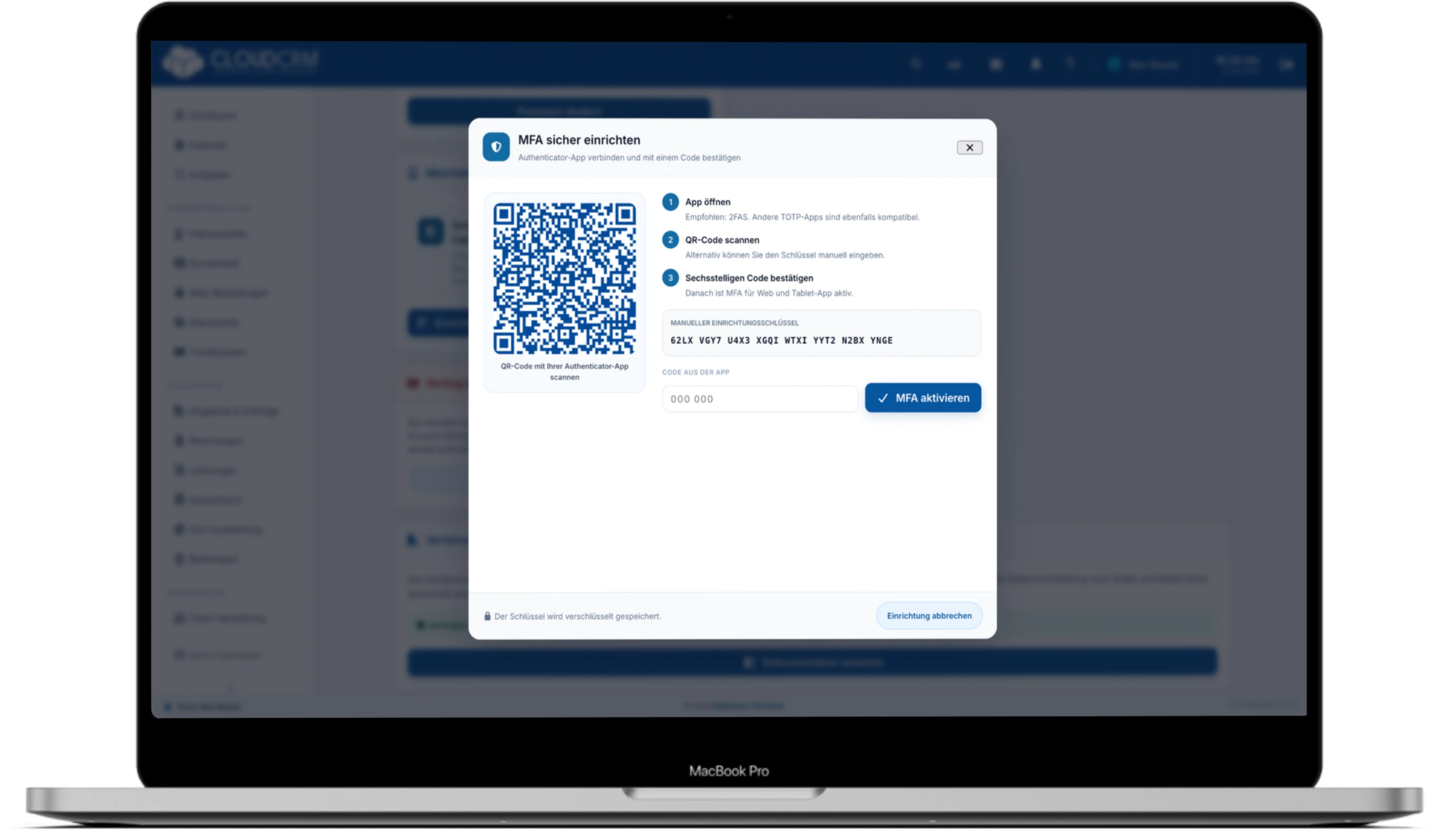The width and height of the screenshot is (1437, 840).
Task: Click the manual key text starting with 62LX
Action: click(x=781, y=340)
